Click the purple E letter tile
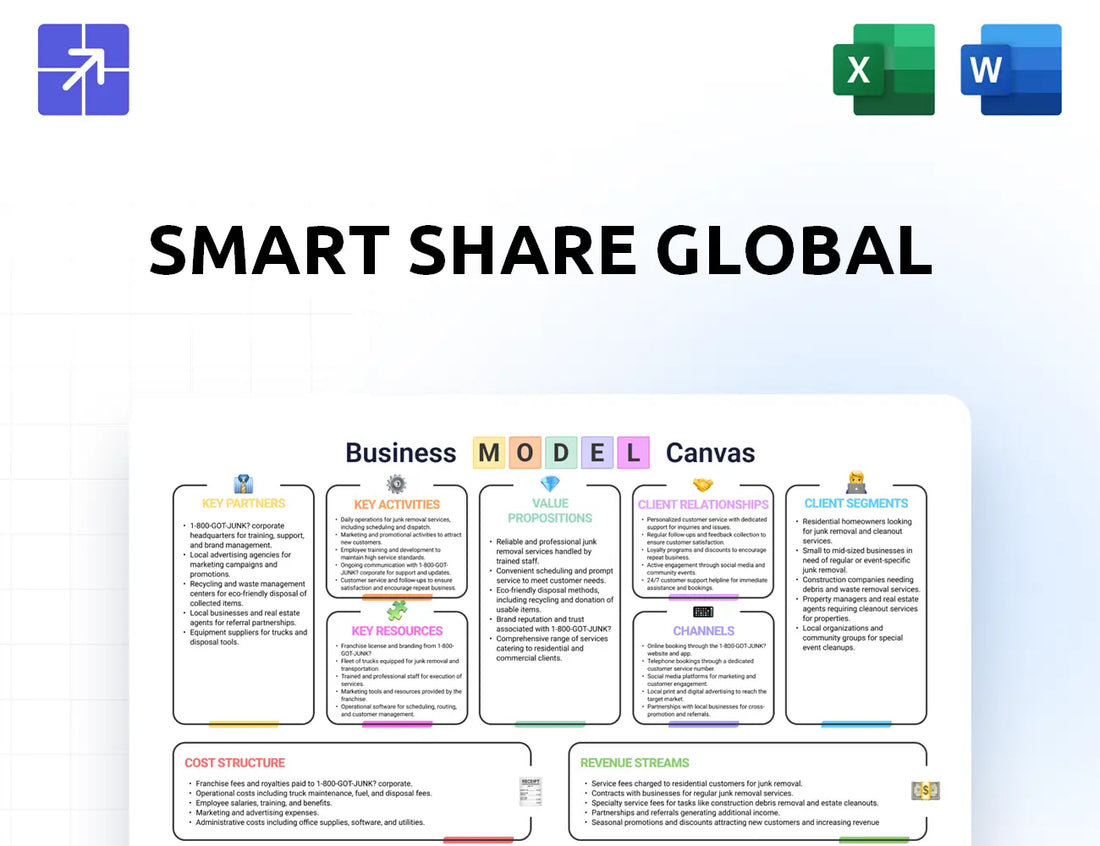The width and height of the screenshot is (1100, 846). coord(597,452)
